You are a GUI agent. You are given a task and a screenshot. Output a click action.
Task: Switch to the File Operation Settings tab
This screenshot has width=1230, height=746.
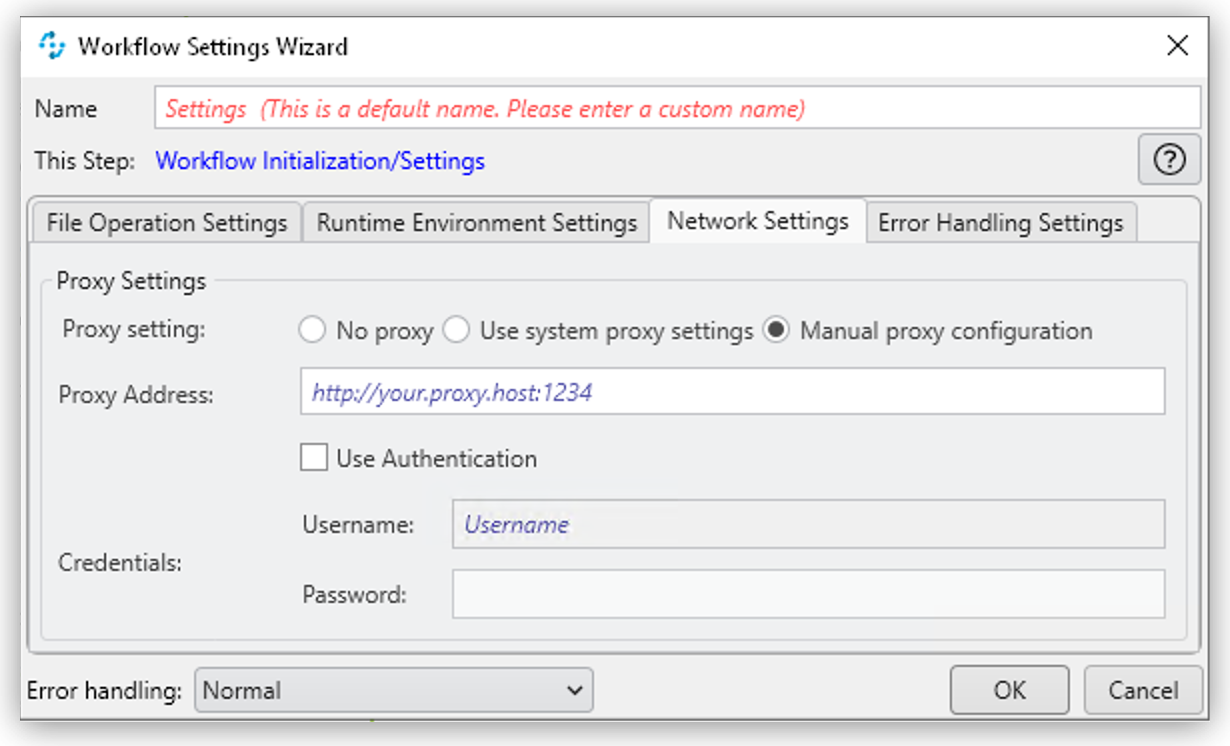coord(166,222)
